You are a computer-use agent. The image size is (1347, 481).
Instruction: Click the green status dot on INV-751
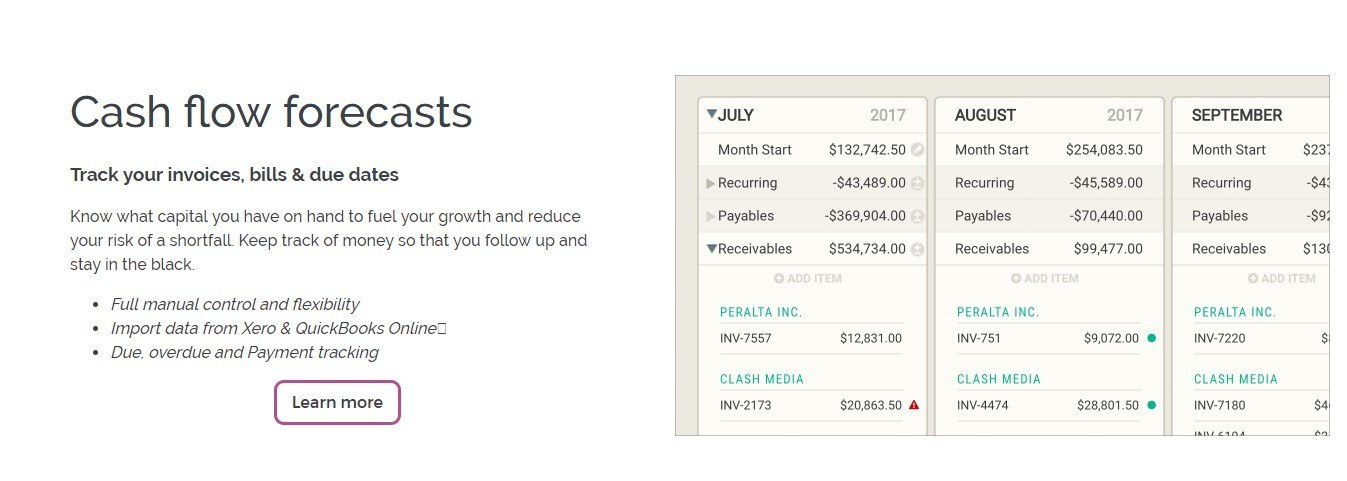1151,338
